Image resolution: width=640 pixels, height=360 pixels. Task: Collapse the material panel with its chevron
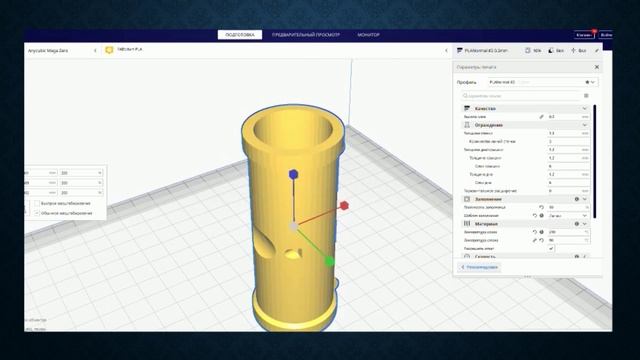tap(446, 50)
